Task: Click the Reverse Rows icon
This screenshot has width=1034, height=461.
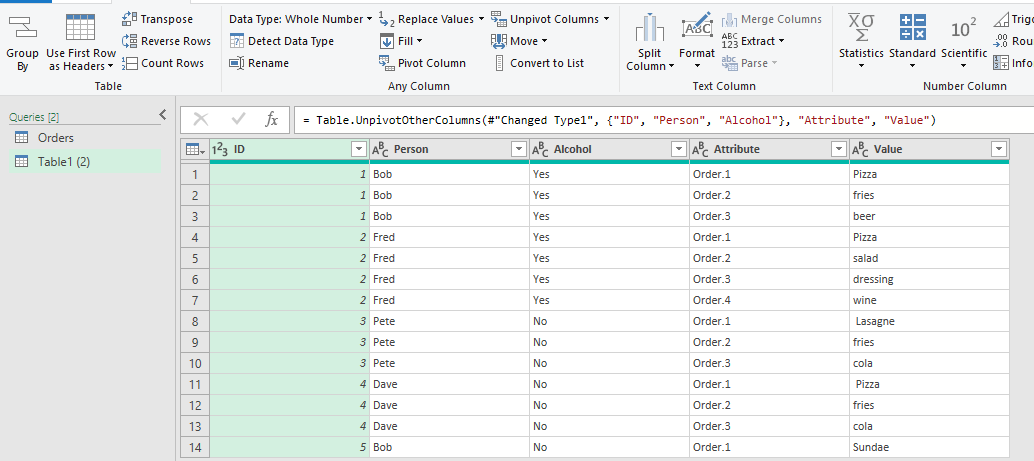Action: point(130,41)
